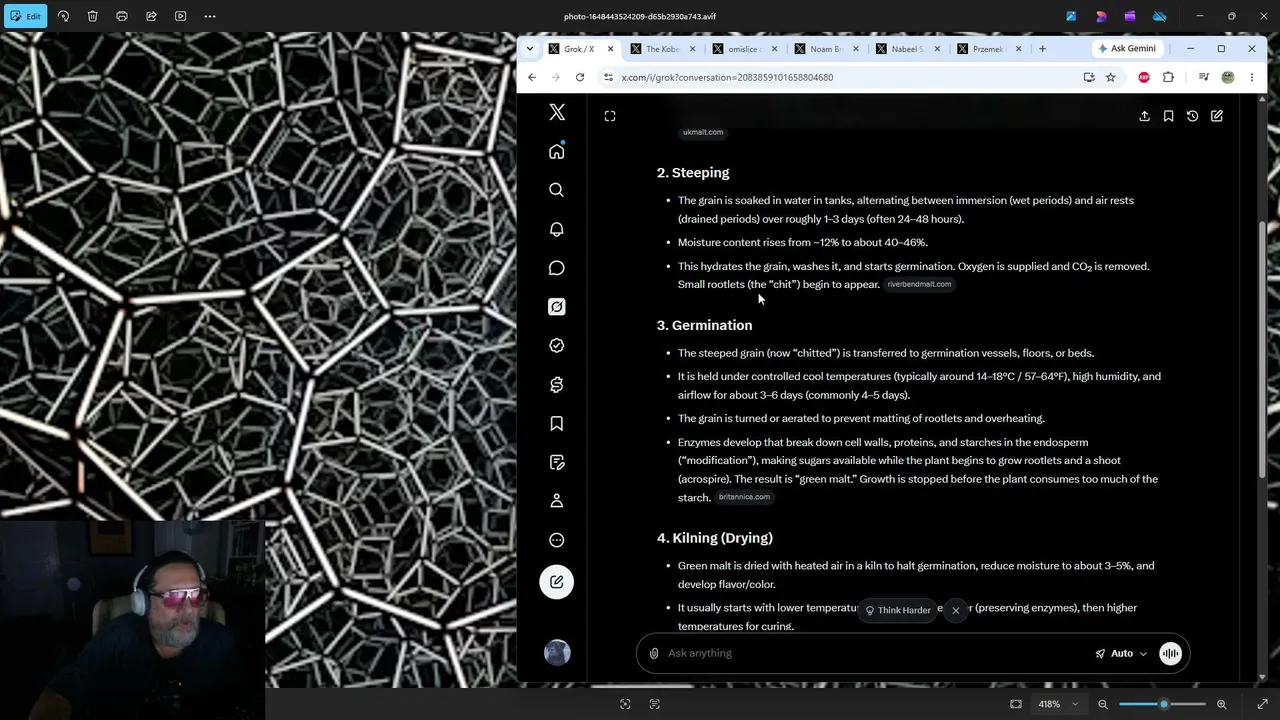Click the install app icon in address bar
The height and width of the screenshot is (720, 1280).
tap(1089, 77)
